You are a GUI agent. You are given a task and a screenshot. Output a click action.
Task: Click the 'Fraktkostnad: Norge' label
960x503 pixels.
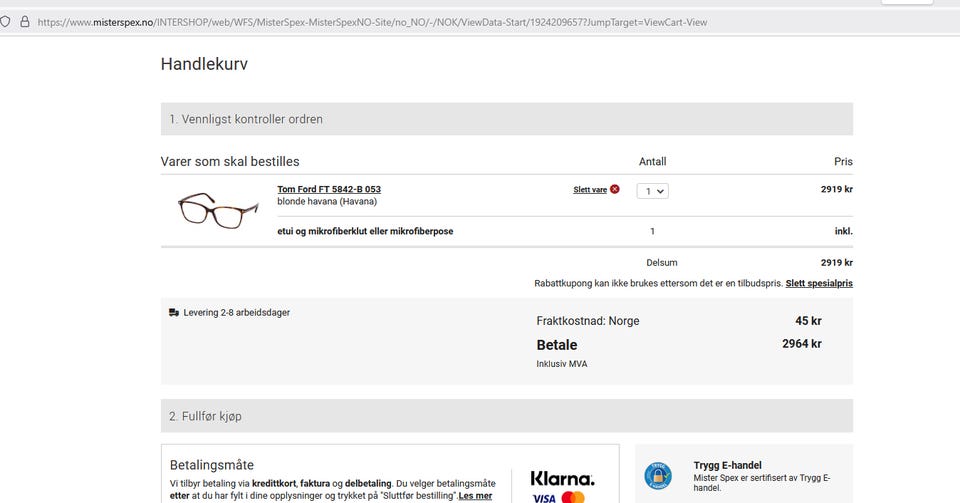(x=588, y=321)
